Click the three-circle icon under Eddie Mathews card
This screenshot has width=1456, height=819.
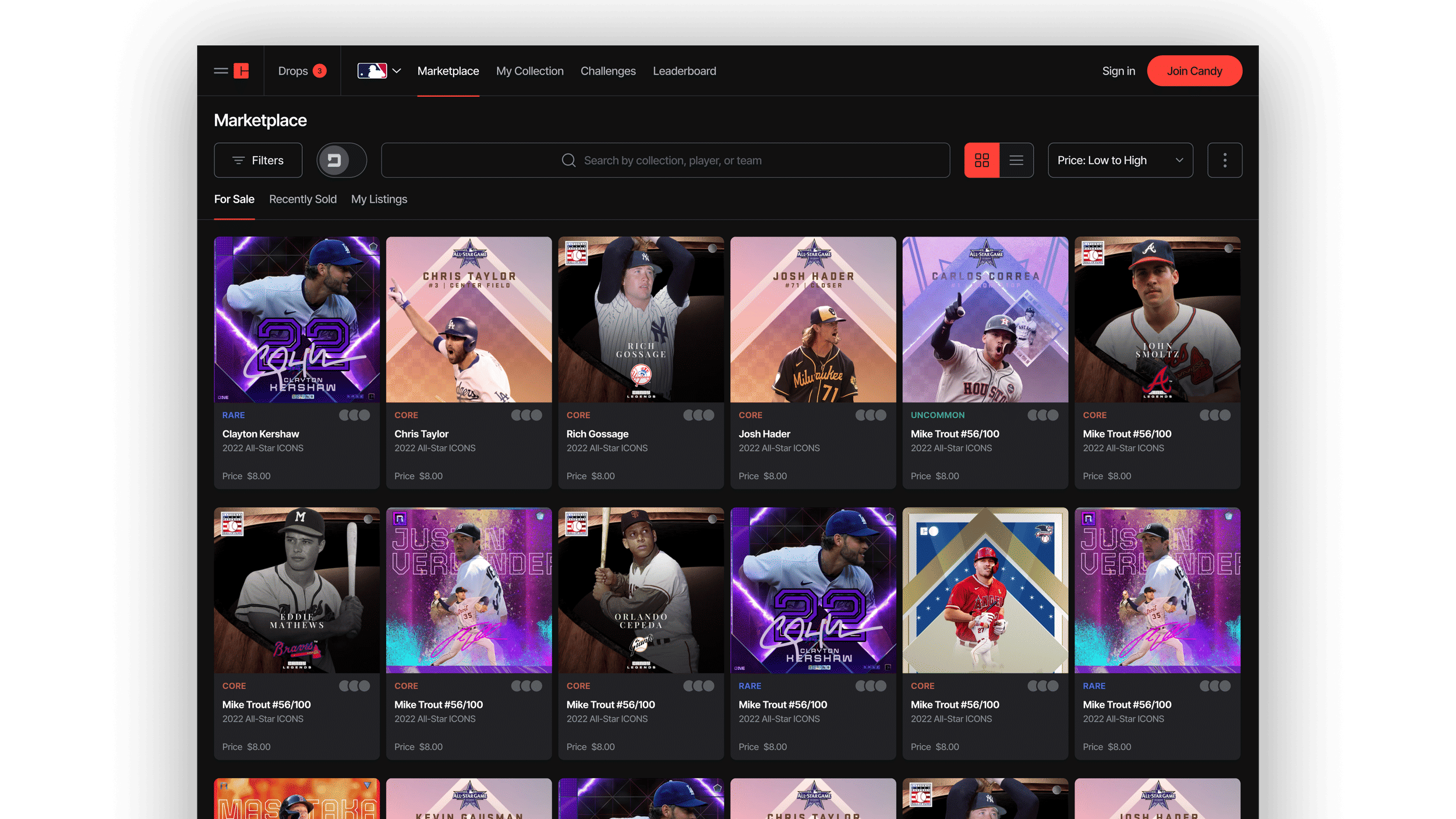pos(354,686)
